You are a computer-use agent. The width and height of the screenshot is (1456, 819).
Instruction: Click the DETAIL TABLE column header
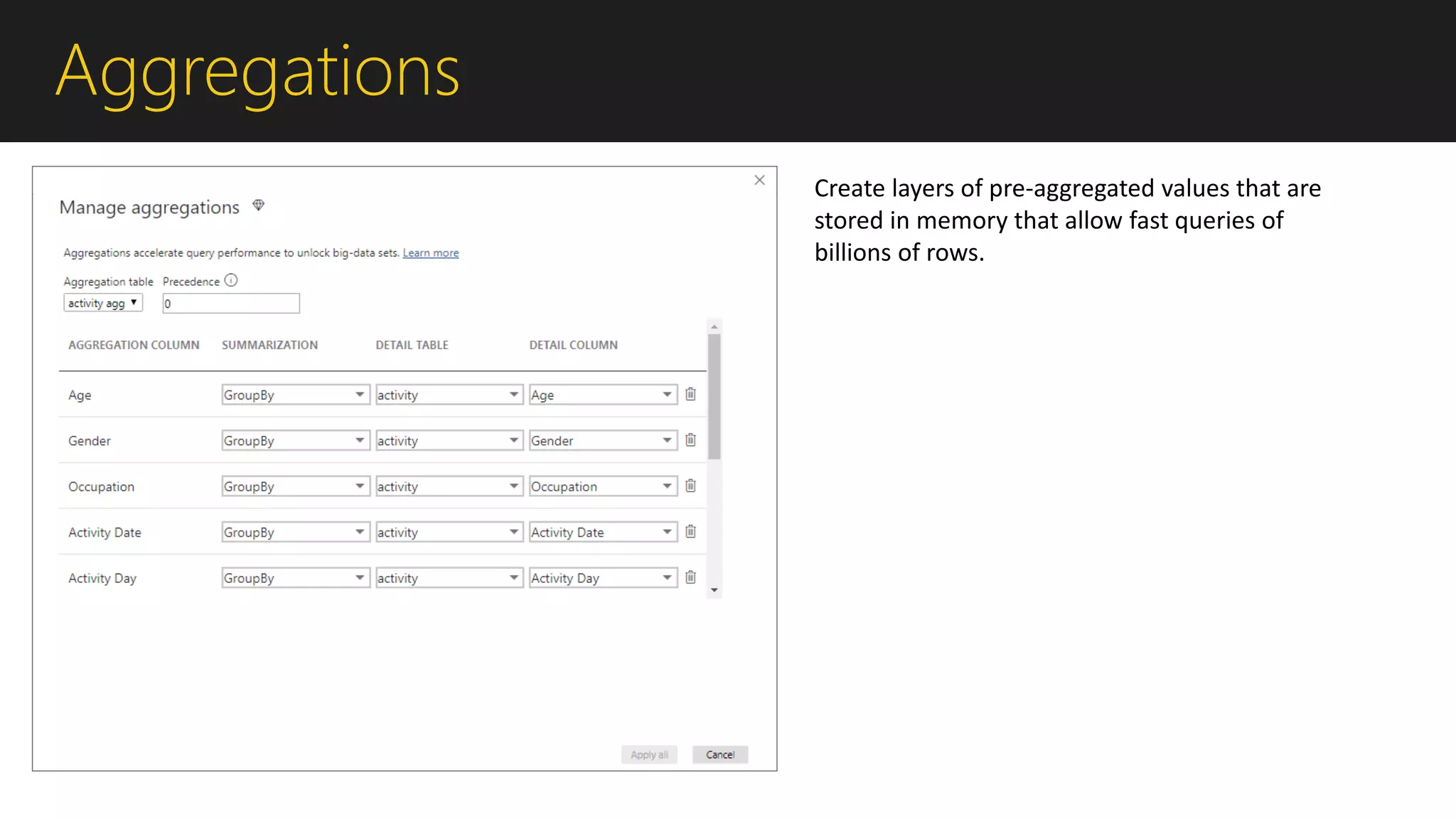[x=412, y=345]
